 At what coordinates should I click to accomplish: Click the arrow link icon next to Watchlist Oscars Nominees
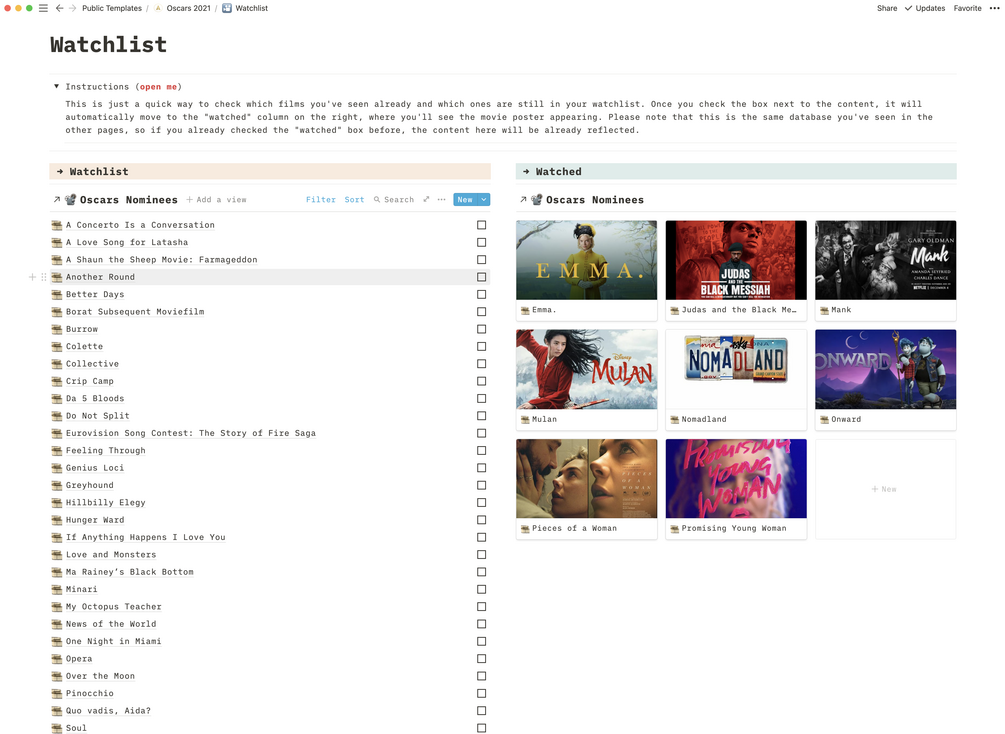56,199
